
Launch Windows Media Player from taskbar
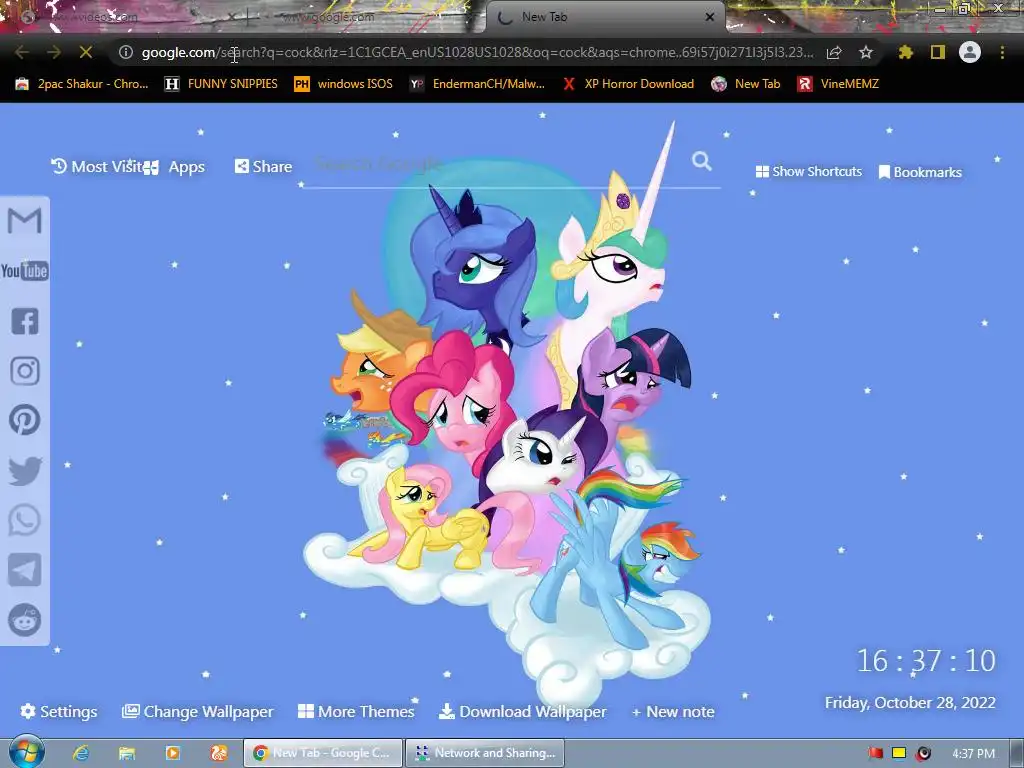click(x=173, y=753)
